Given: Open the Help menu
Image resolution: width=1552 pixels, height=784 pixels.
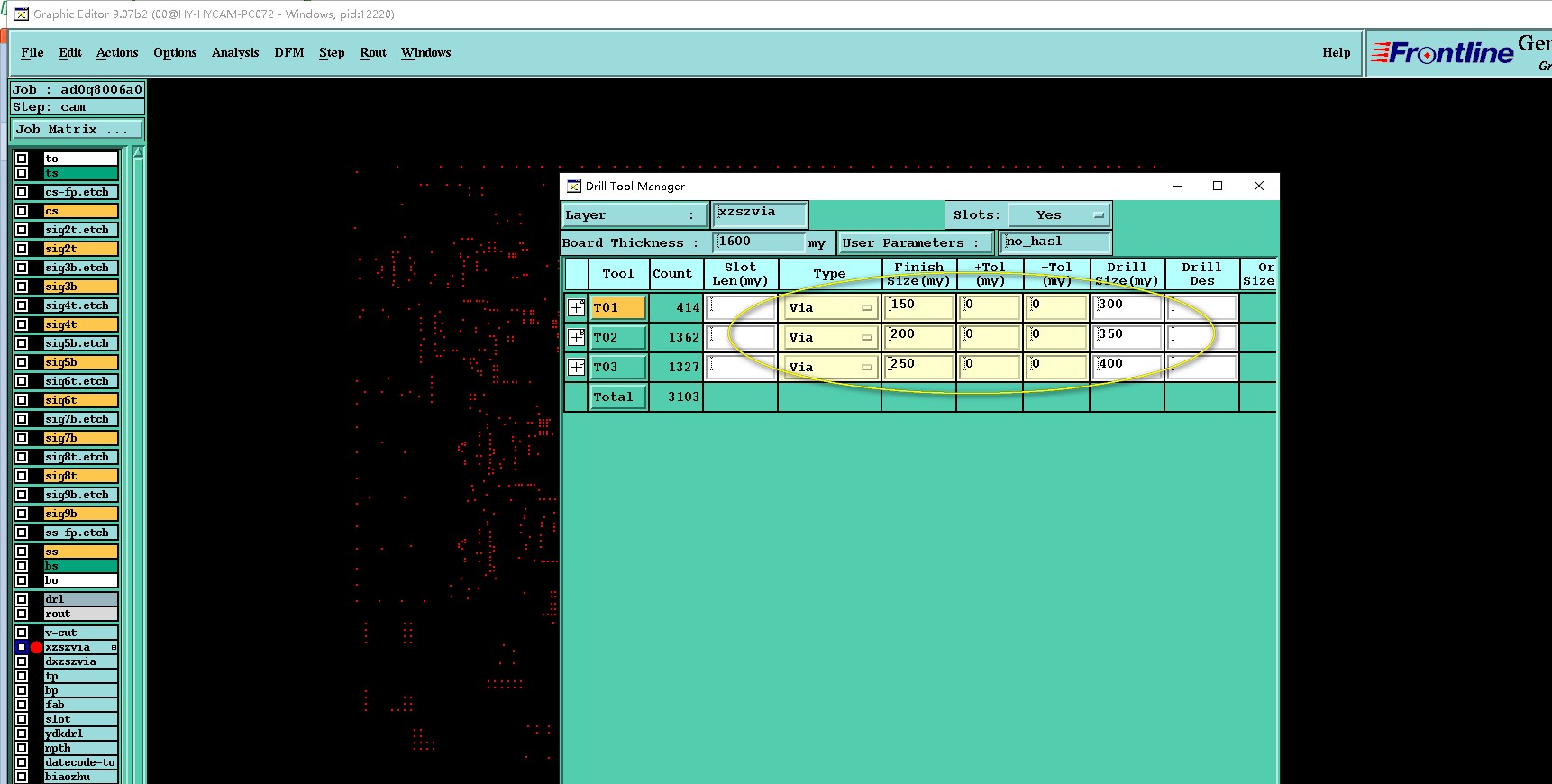Looking at the screenshot, I should pyautogui.click(x=1337, y=52).
